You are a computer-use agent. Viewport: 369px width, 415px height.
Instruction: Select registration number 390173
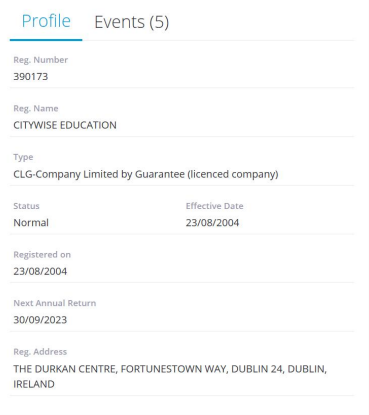pyautogui.click(x=31, y=77)
